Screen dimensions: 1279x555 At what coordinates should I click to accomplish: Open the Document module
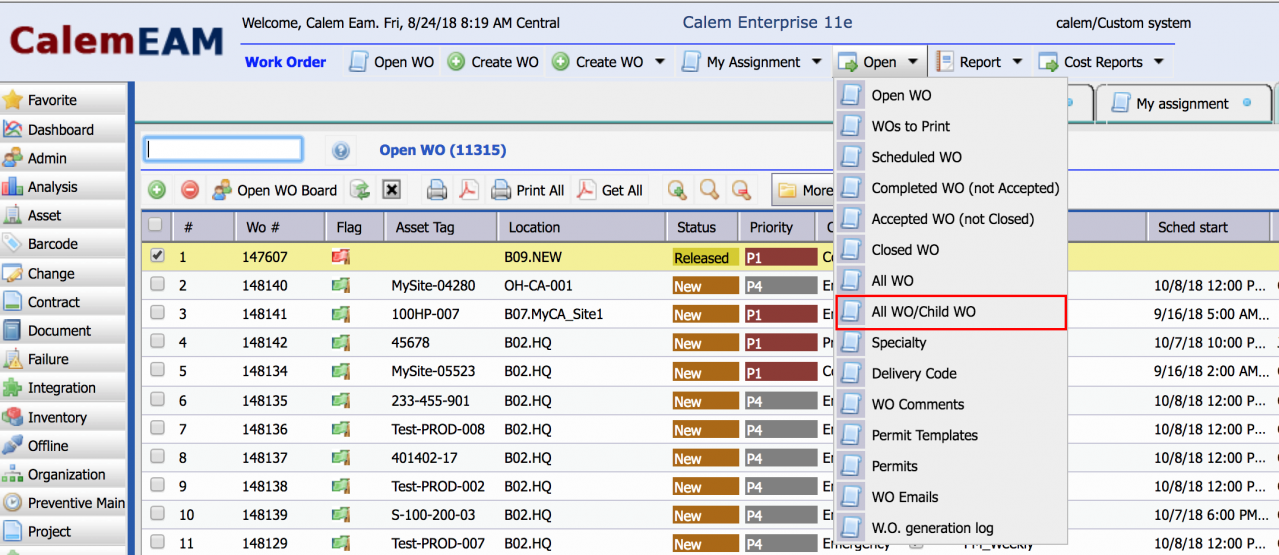(64, 330)
